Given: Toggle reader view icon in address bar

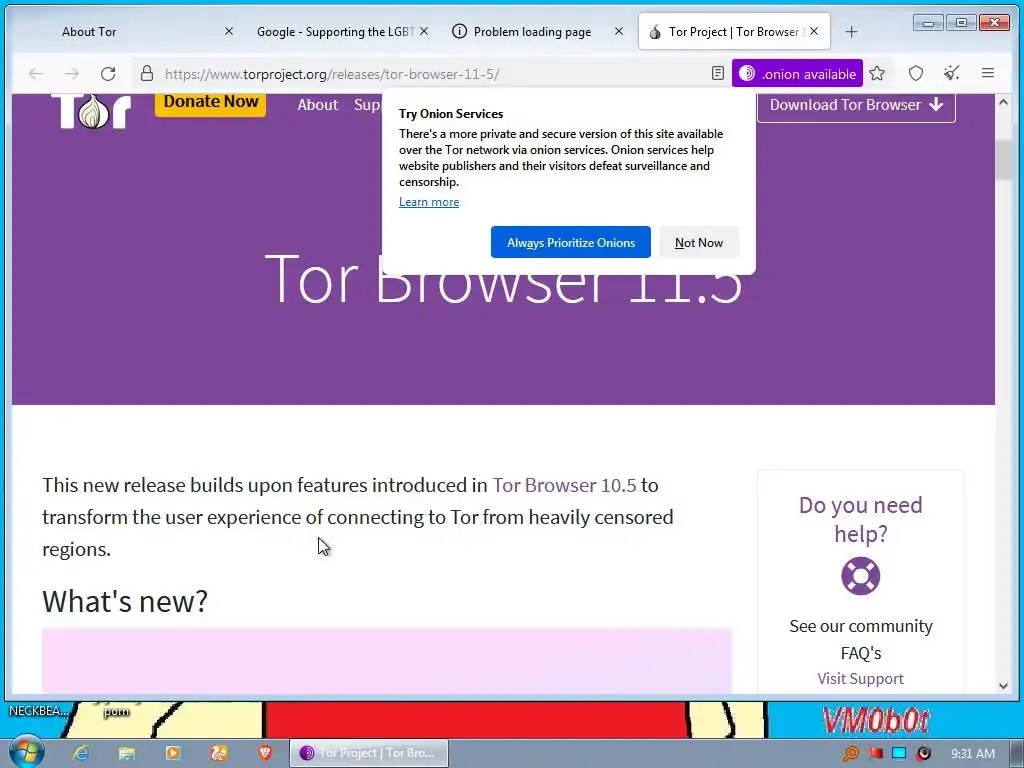Looking at the screenshot, I should point(718,74).
